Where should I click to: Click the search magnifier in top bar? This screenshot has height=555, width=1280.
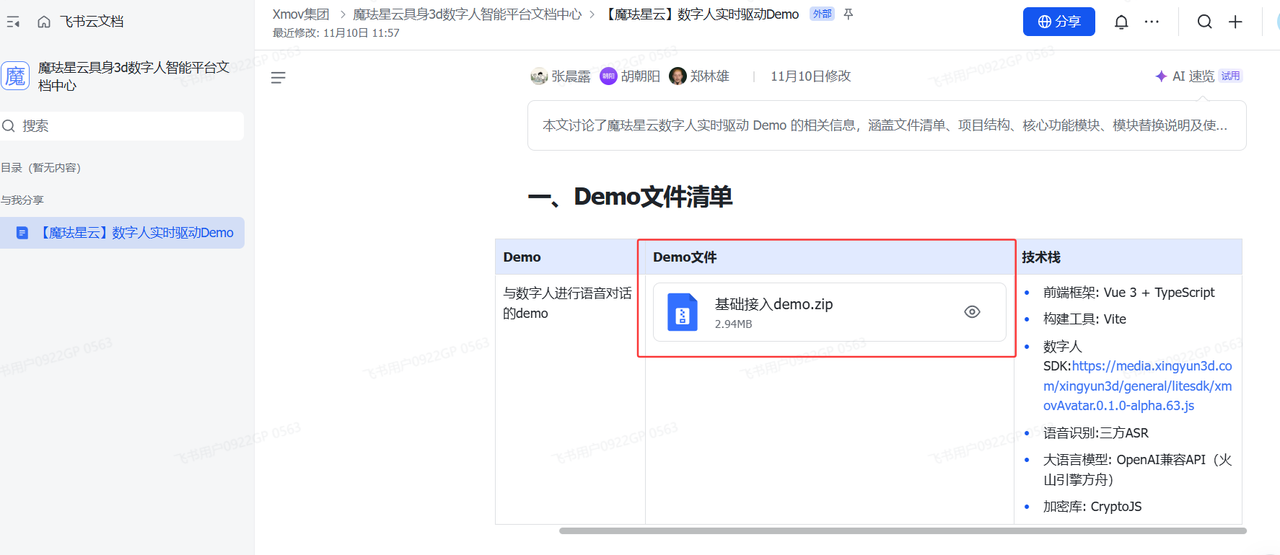click(x=1204, y=22)
